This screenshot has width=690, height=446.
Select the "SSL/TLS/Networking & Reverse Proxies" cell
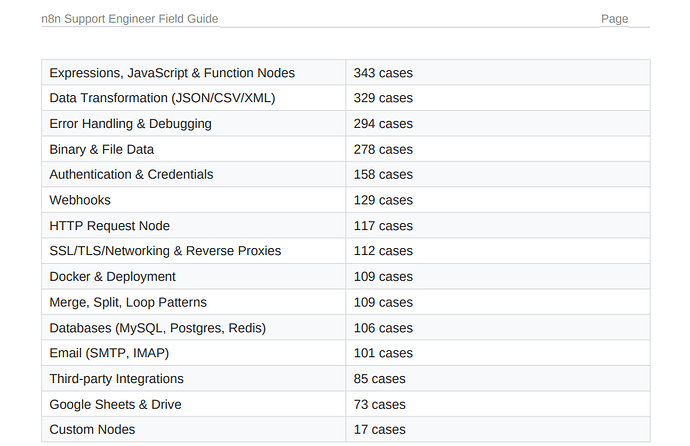click(165, 251)
